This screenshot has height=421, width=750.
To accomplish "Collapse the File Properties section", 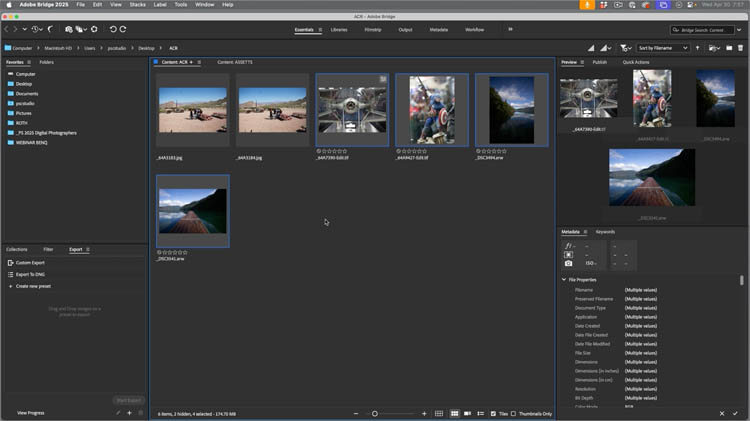I will click(564, 279).
